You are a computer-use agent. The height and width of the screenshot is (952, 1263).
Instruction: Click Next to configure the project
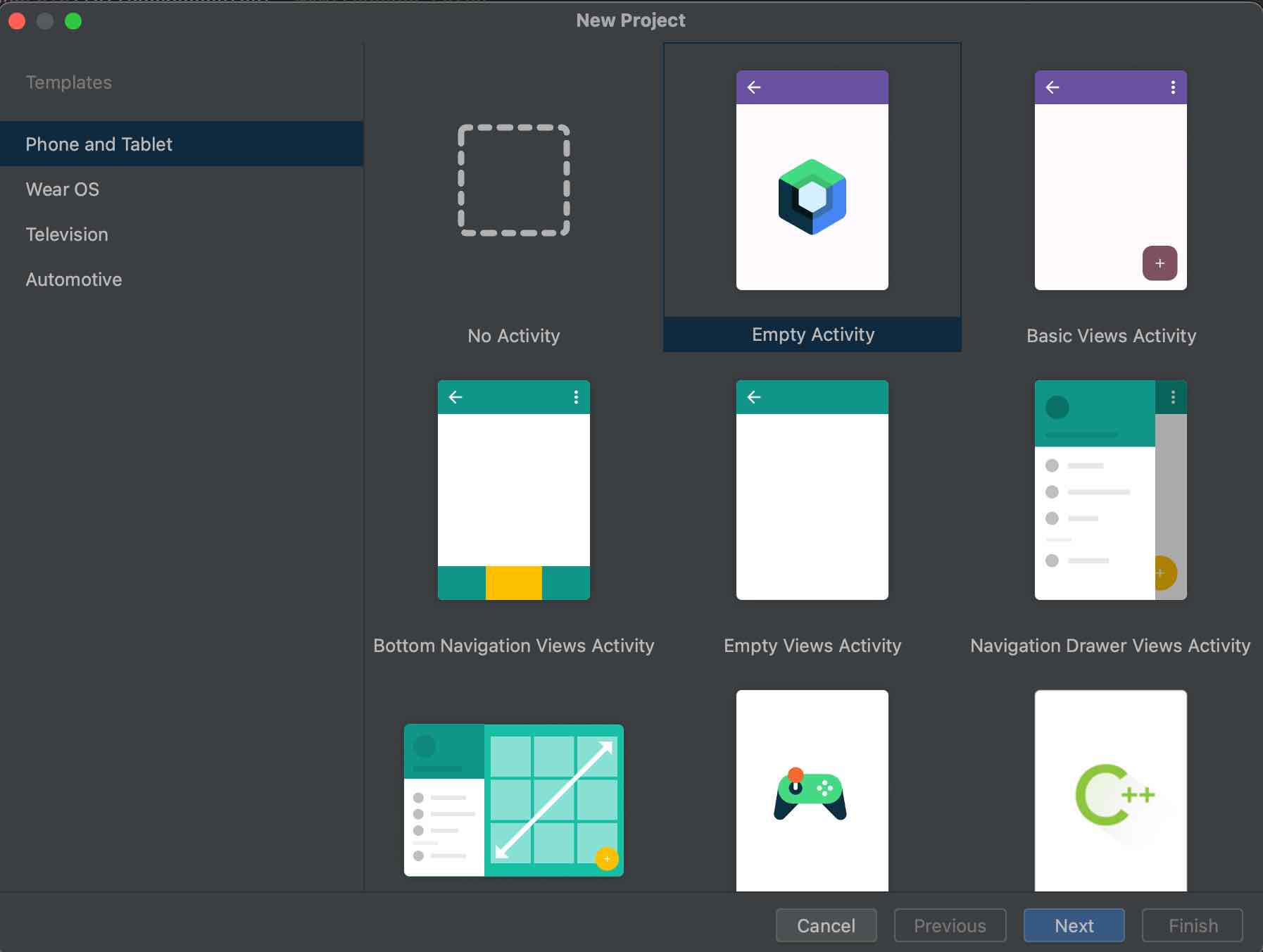pyautogui.click(x=1073, y=925)
